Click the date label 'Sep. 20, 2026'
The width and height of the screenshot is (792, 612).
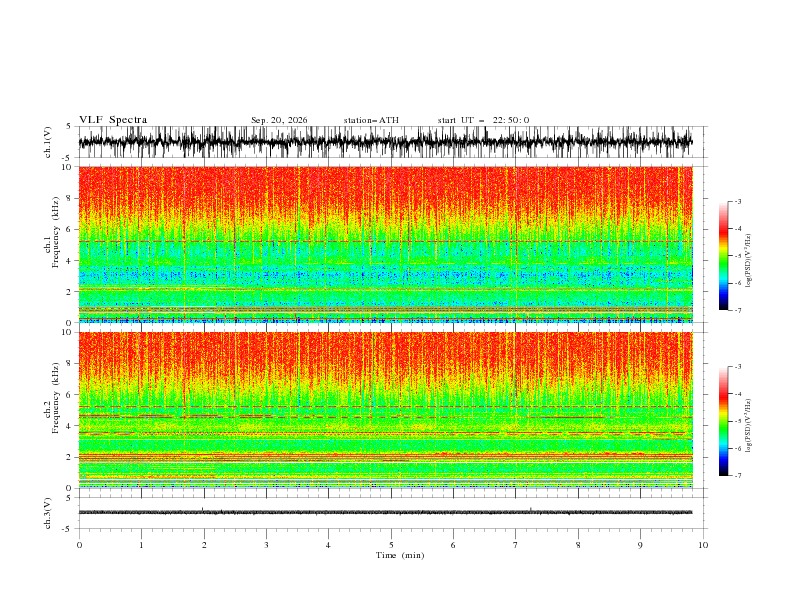tap(279, 120)
